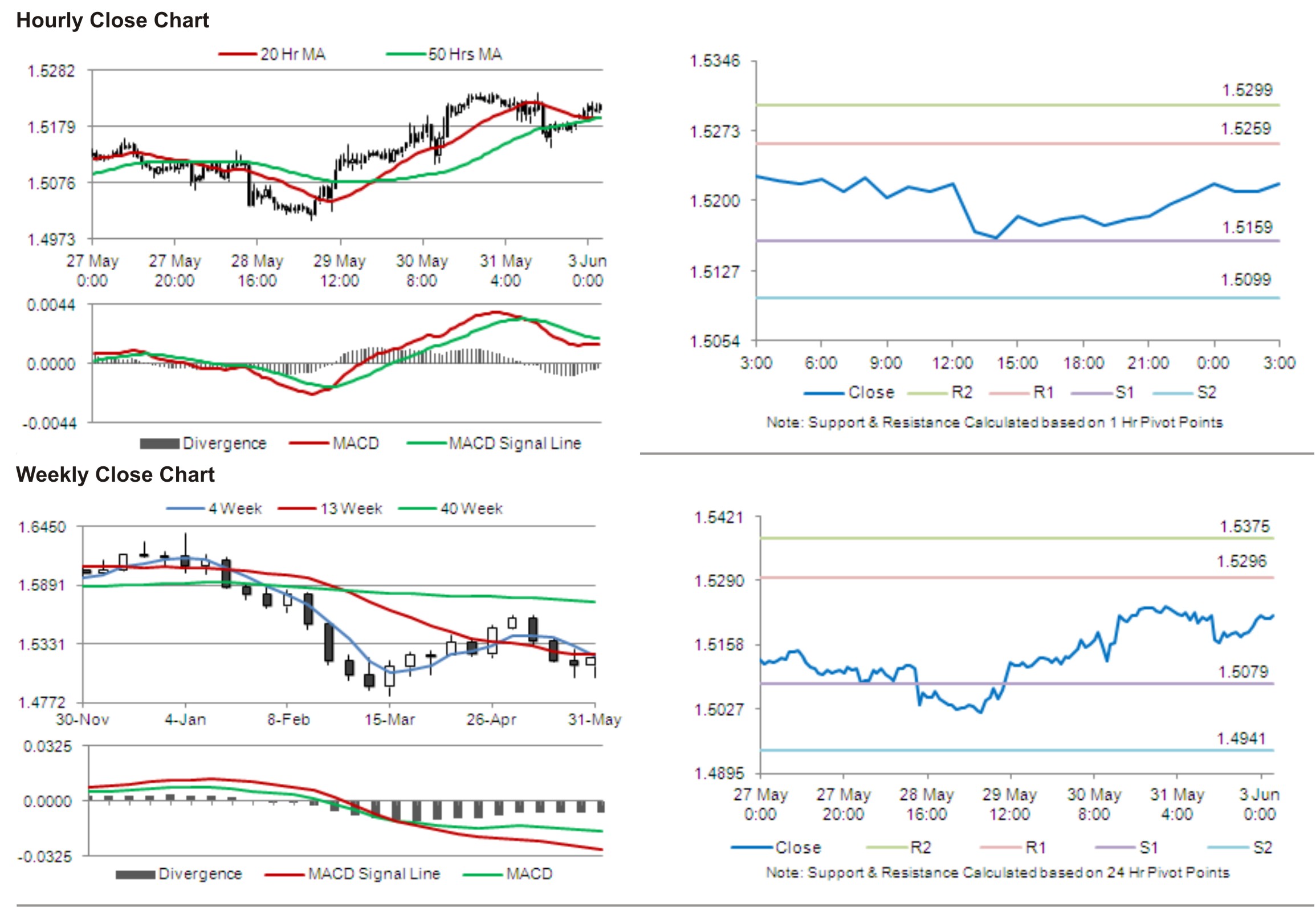This screenshot has width=1316, height=907.
Task: Click the 1.5331 axis label on weekly chart
Action: (x=42, y=645)
